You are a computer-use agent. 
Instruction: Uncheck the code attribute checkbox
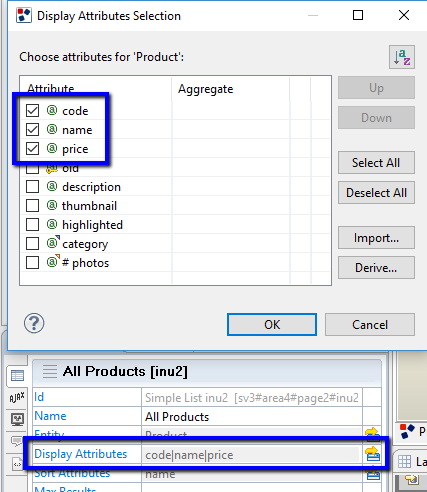[32, 110]
